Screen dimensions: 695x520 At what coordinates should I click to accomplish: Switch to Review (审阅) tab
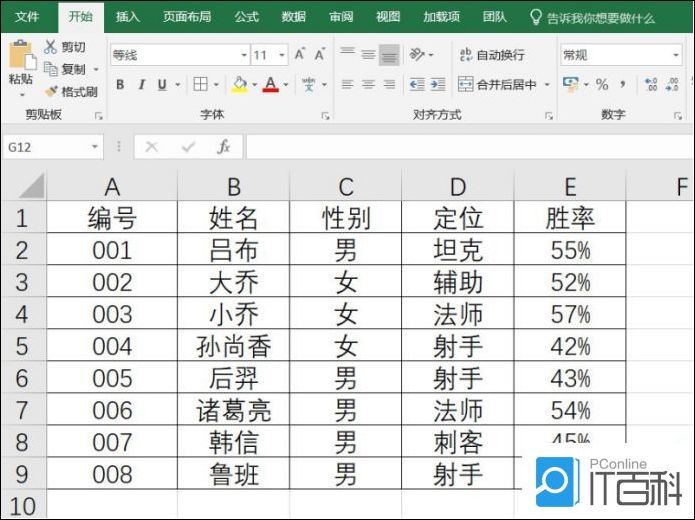tap(341, 17)
